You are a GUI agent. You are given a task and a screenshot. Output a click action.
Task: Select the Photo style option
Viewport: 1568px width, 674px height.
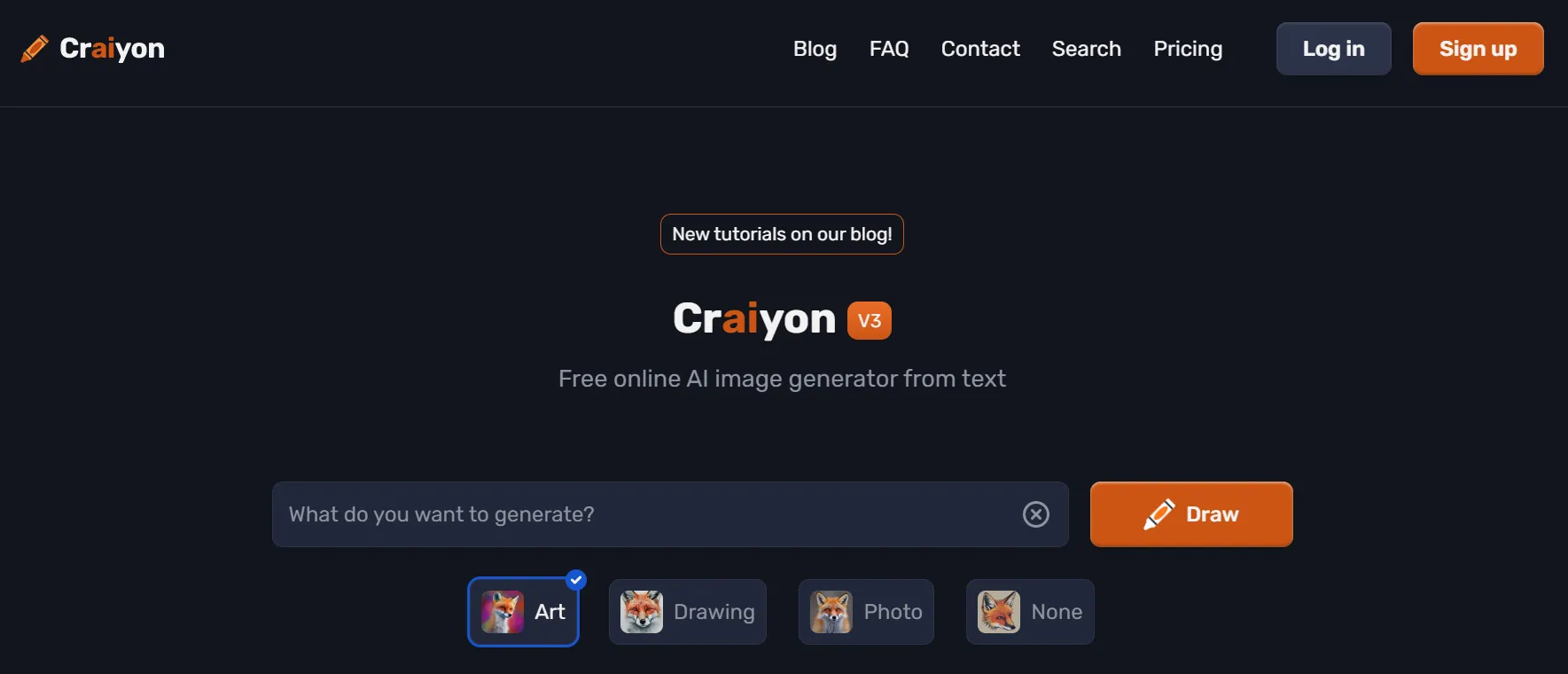coord(866,612)
